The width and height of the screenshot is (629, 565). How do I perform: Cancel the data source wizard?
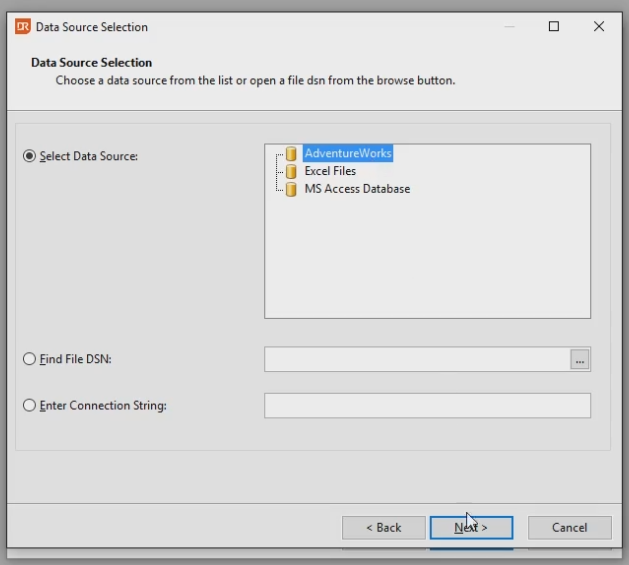(569, 527)
